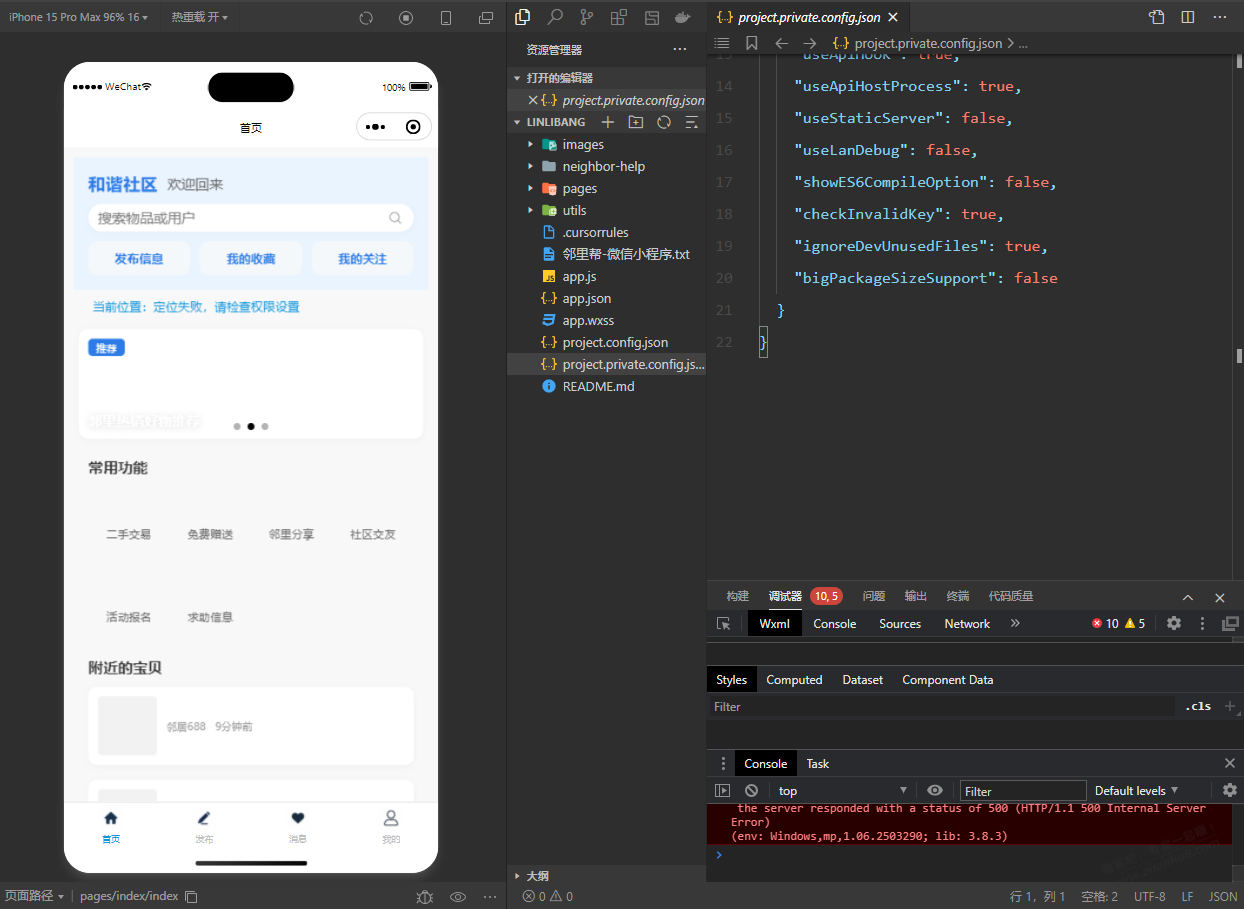The width and height of the screenshot is (1244, 909).
Task: Toggle the console live expression eye
Action: [935, 790]
